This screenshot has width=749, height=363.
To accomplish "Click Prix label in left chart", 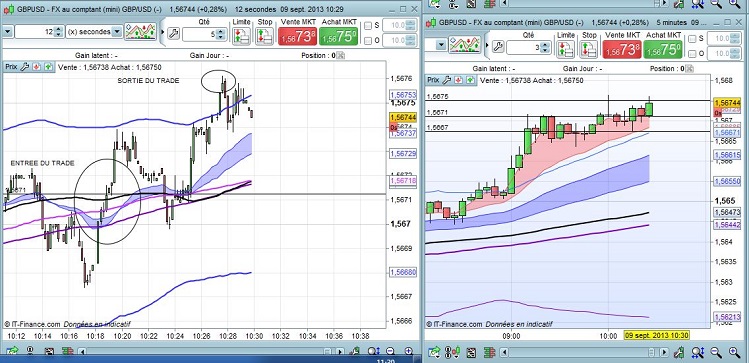I will [11, 67].
